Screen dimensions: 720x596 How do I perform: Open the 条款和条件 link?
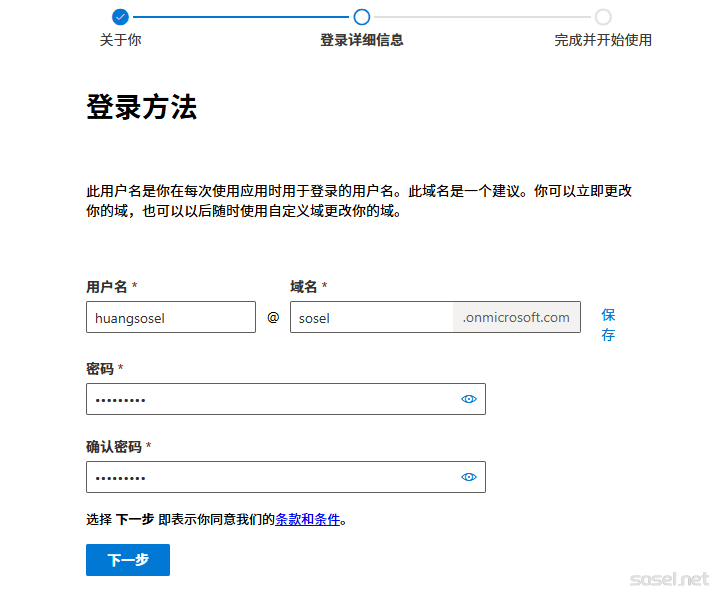click(x=308, y=519)
